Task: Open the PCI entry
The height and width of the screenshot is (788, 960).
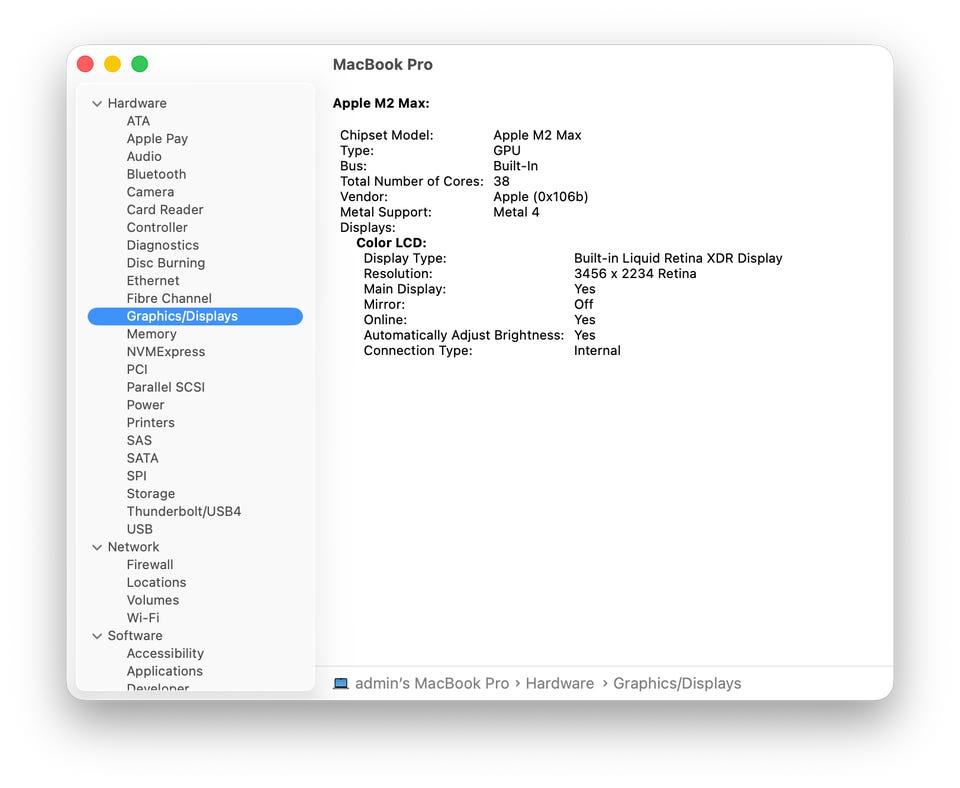Action: tap(137, 370)
